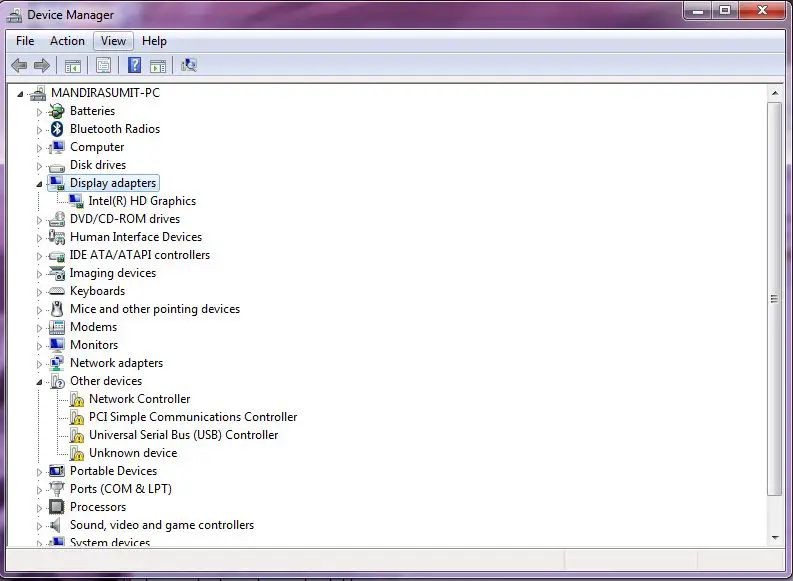Image resolution: width=793 pixels, height=581 pixels.
Task: Click the Properties toolbar icon
Action: tap(103, 65)
